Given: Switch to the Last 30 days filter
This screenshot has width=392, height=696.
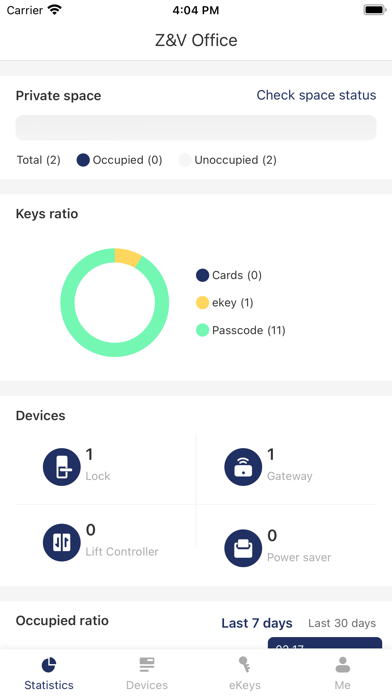Looking at the screenshot, I should point(342,623).
